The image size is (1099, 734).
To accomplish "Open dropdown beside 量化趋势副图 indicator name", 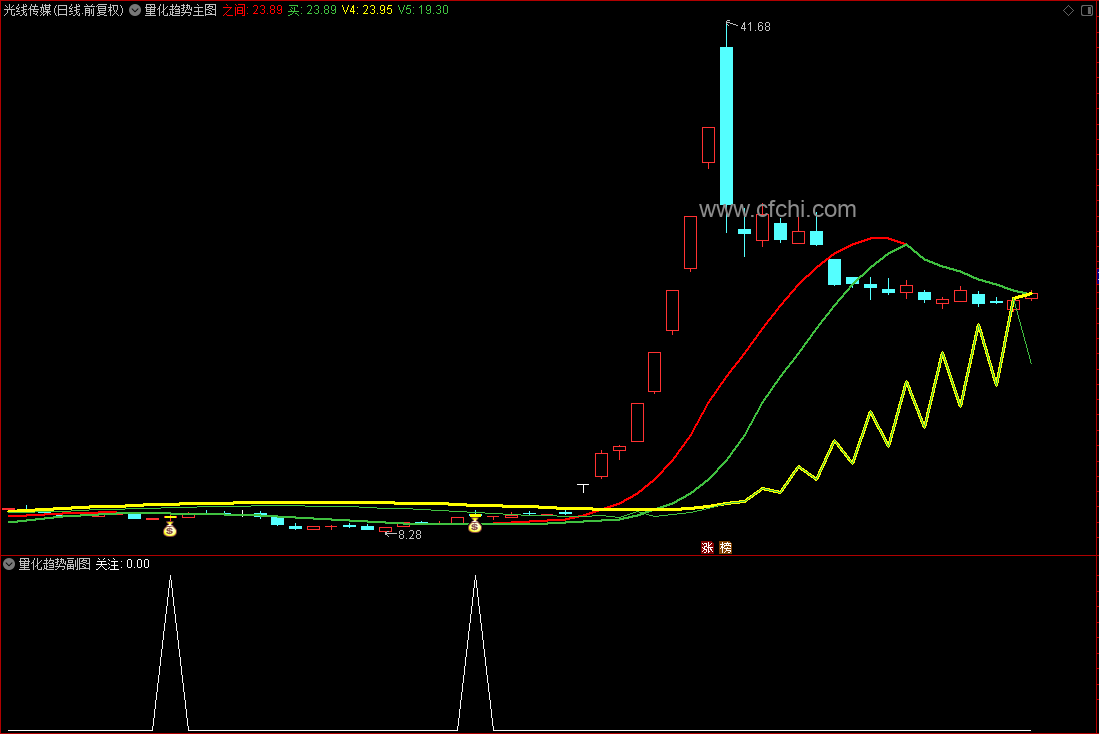I will 9,564.
